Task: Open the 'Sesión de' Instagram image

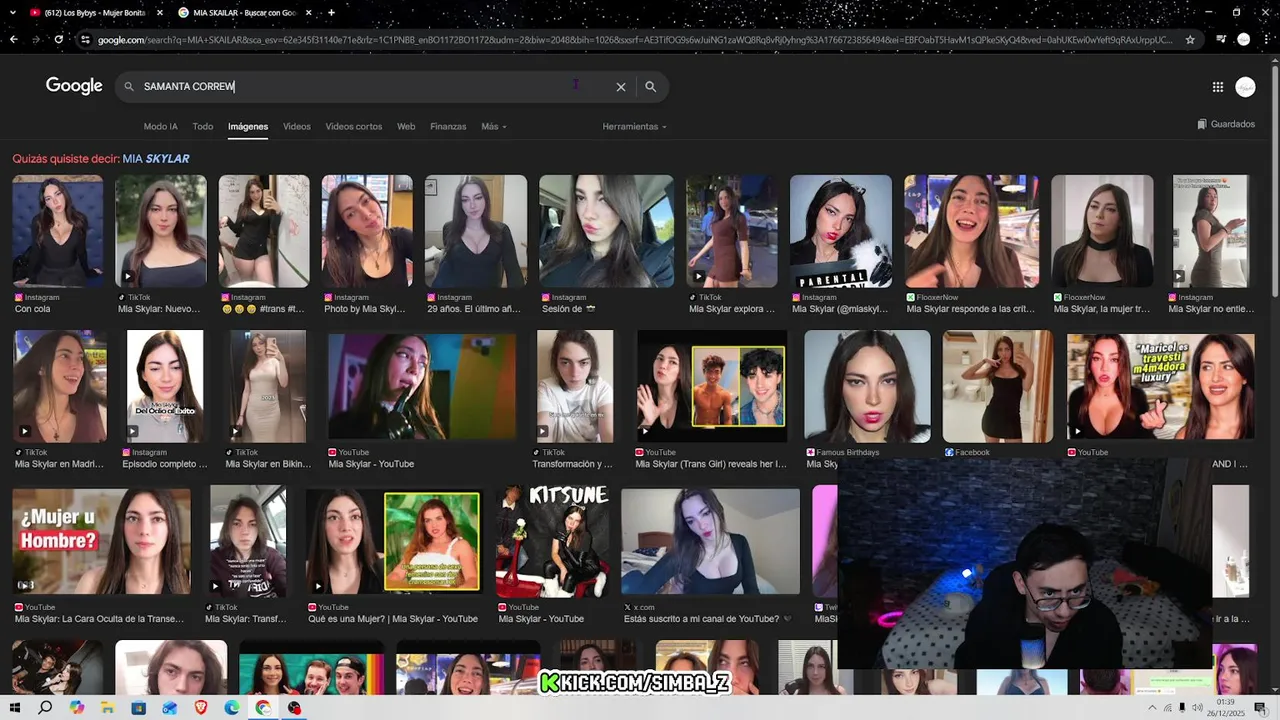Action: tap(606, 231)
